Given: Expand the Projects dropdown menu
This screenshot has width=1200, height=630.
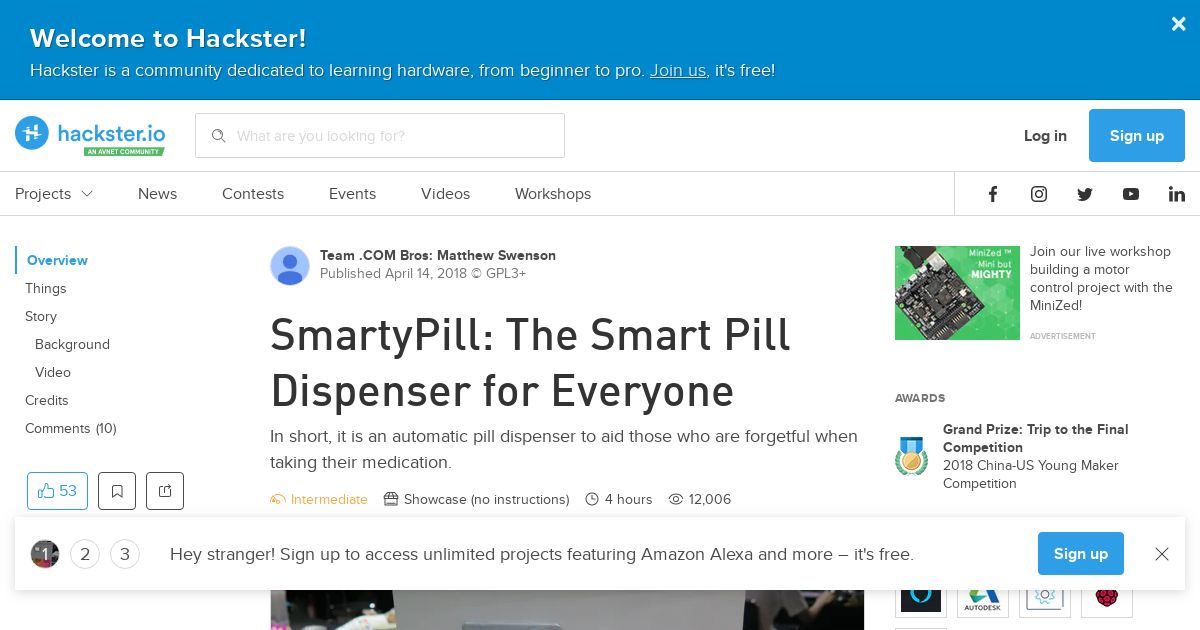Looking at the screenshot, I should coord(54,194).
